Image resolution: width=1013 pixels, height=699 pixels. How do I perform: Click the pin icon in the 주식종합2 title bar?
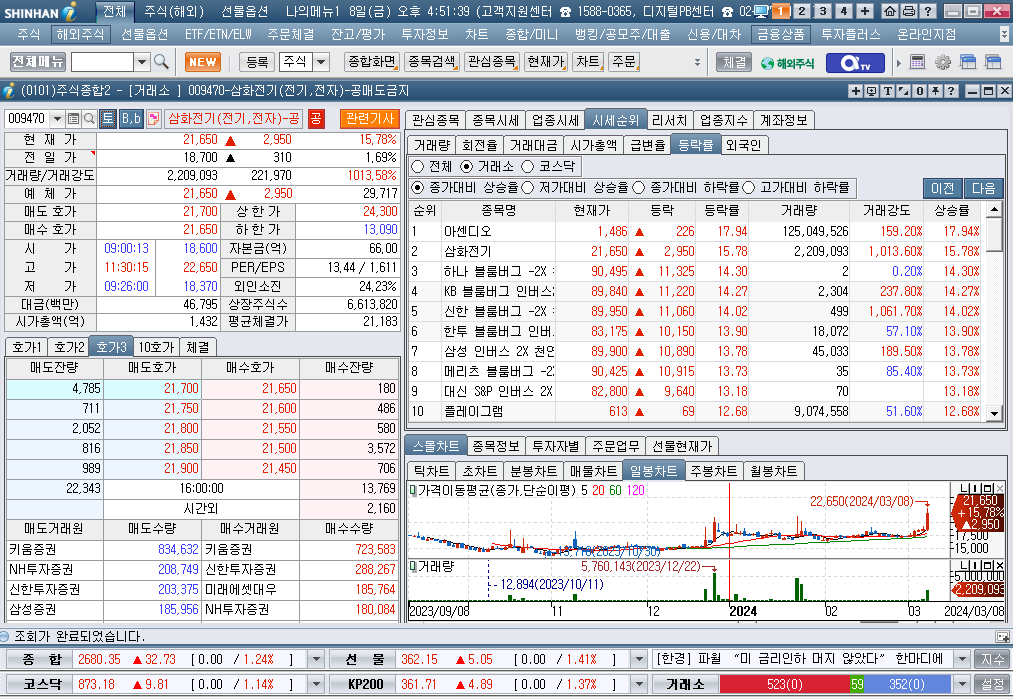[x=935, y=91]
